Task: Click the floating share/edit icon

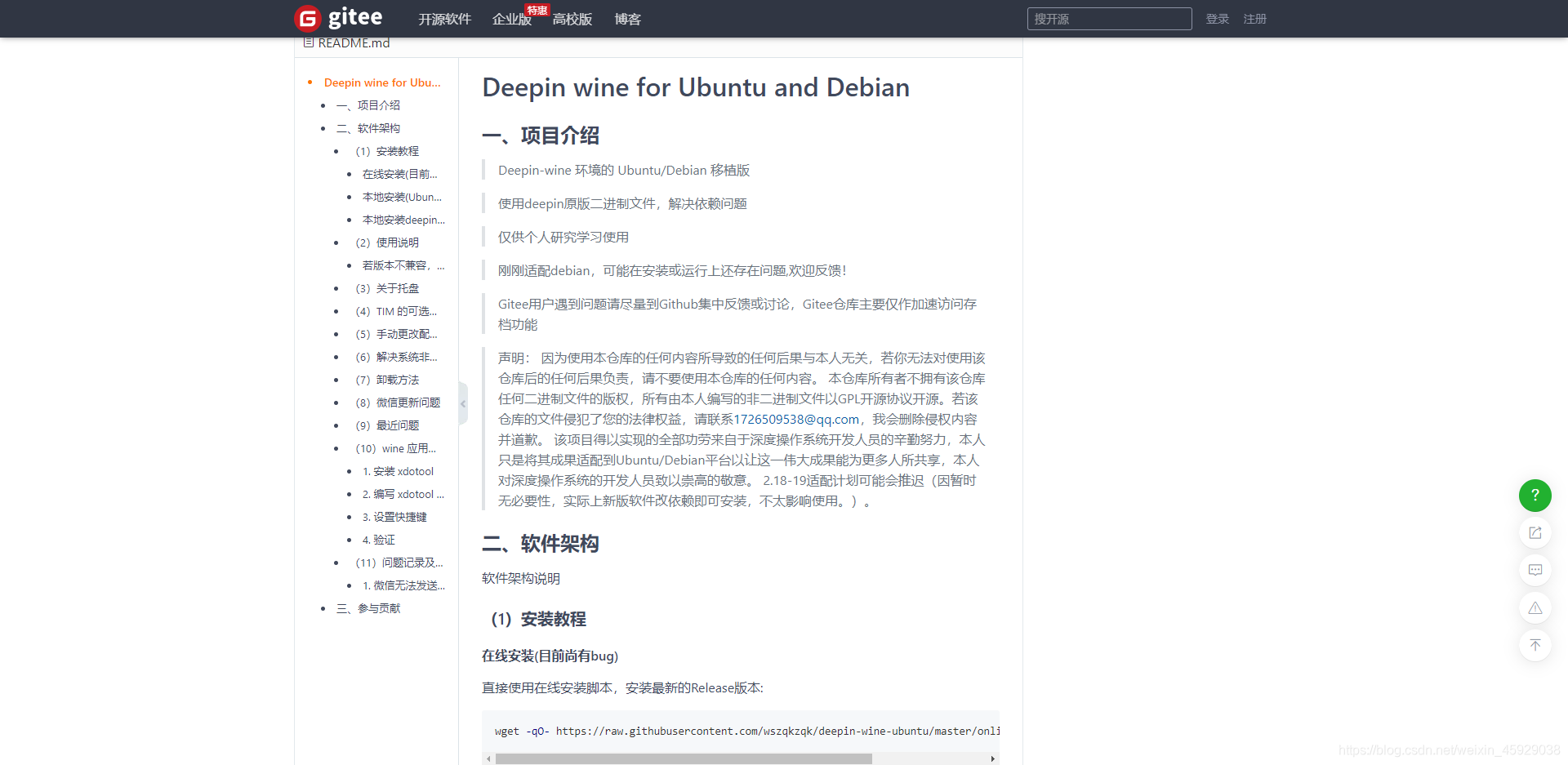Action: click(1535, 532)
